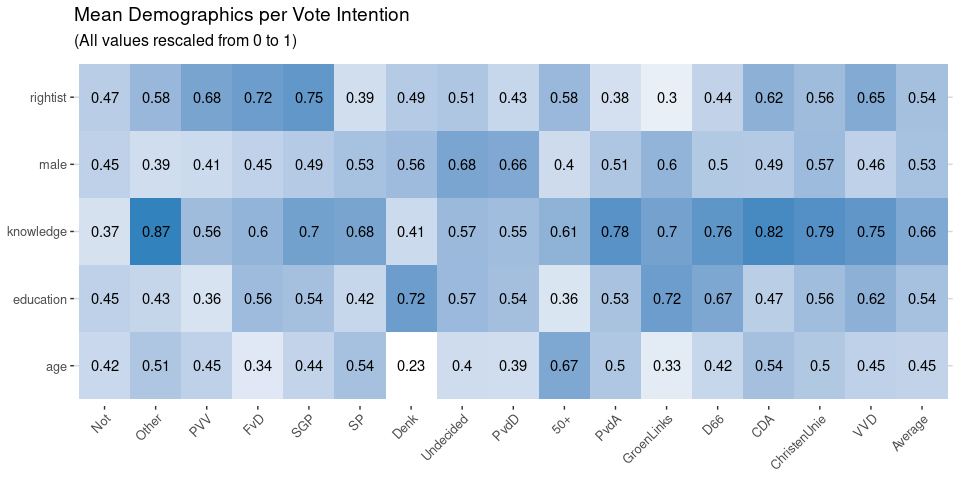Screen dimensions: 960x480
Task: Click the Other knowledge cell showing 0.87
Action: pyautogui.click(x=156, y=231)
